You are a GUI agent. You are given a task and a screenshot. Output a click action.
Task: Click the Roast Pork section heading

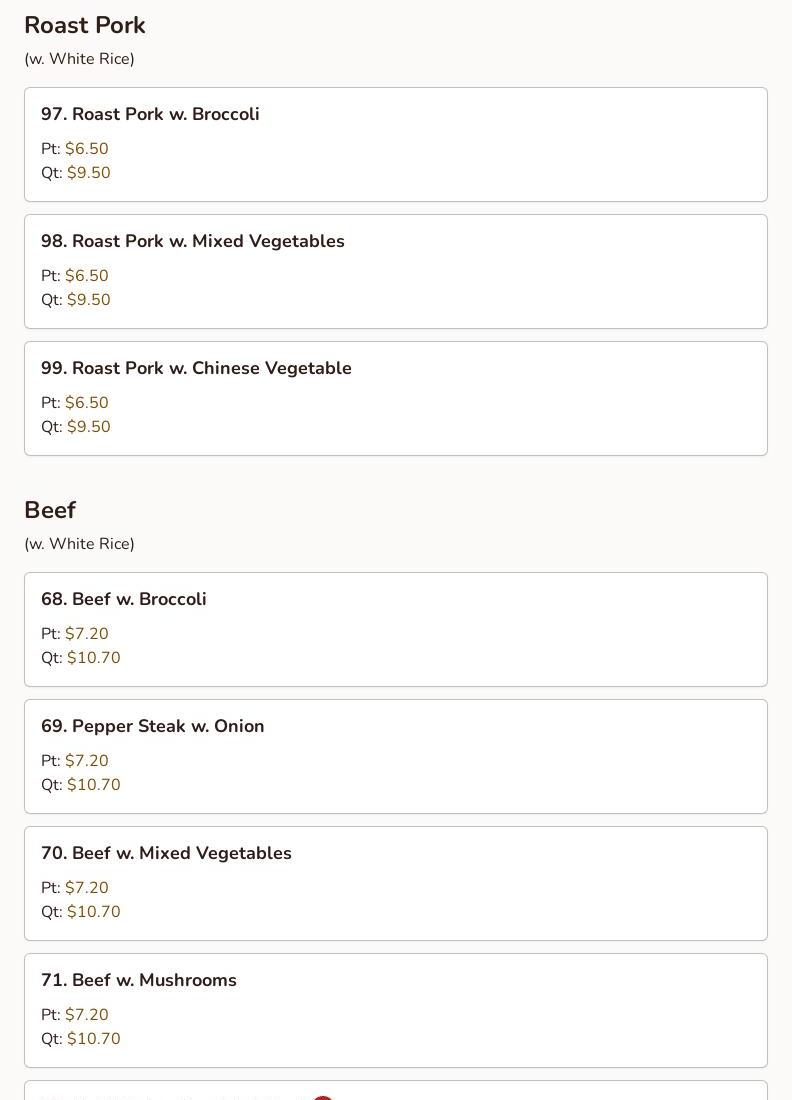pyautogui.click(x=85, y=25)
